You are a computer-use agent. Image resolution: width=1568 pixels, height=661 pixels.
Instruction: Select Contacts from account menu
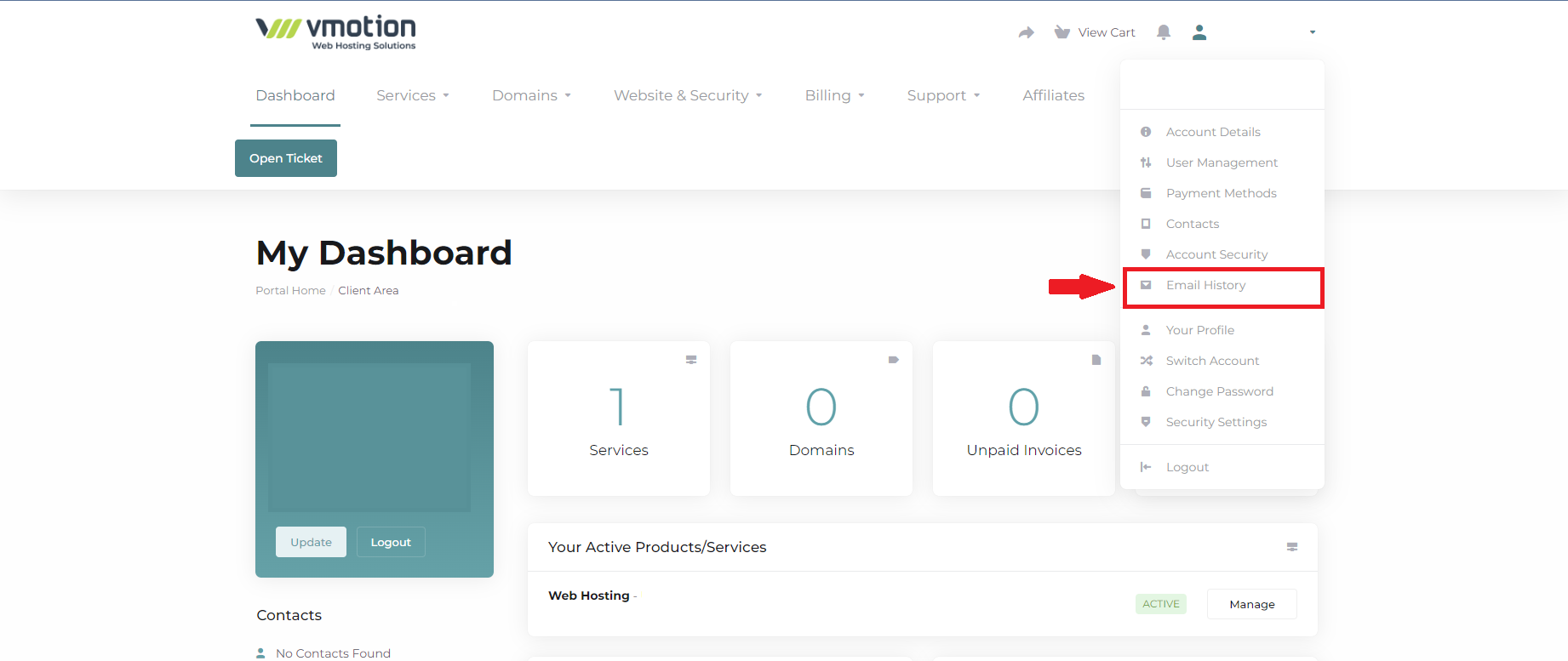point(1222,224)
